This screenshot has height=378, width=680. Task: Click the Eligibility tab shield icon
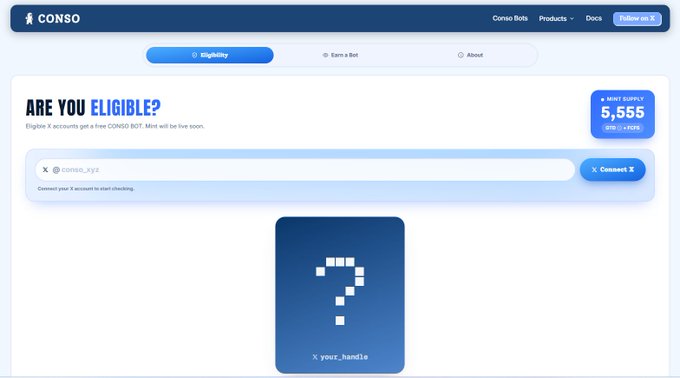[x=194, y=55]
